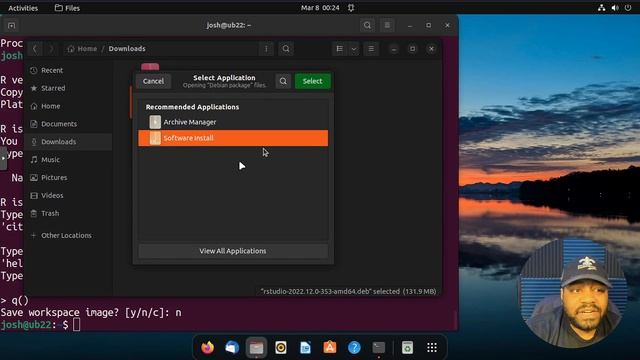Image resolution: width=640 pixels, height=360 pixels.
Task: Open Files hamburger main menu
Action: (371, 49)
